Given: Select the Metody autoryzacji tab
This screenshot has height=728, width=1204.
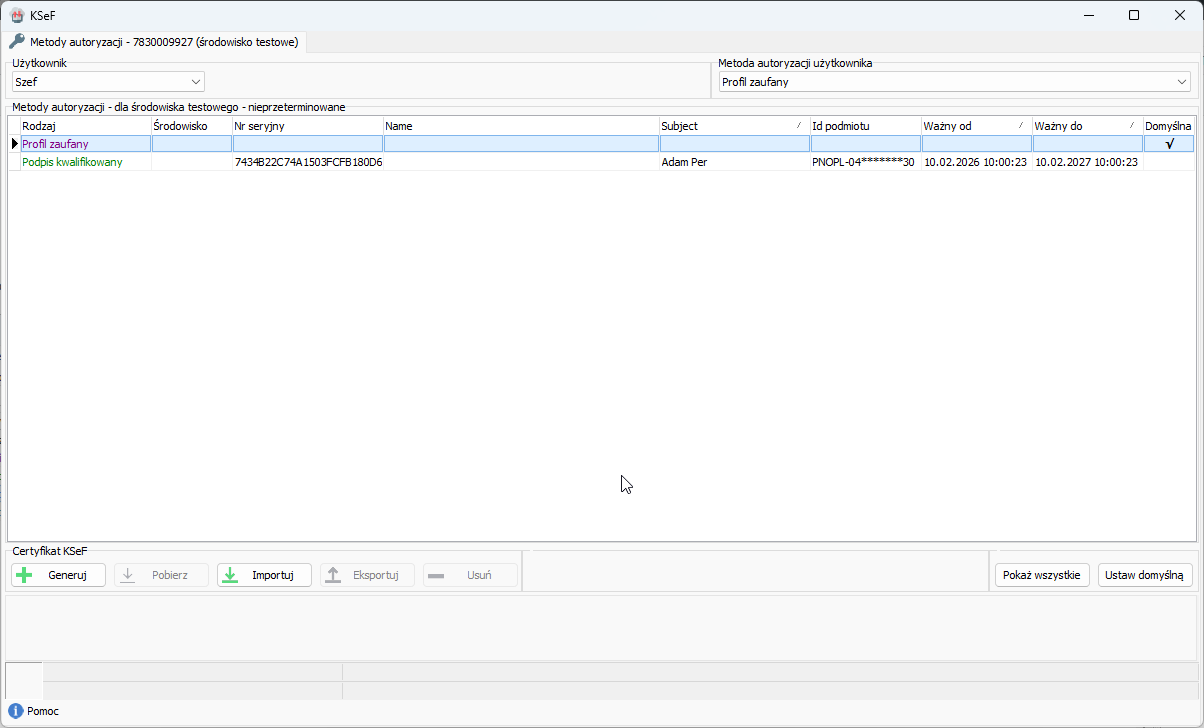Looking at the screenshot, I should pyautogui.click(x=156, y=42).
